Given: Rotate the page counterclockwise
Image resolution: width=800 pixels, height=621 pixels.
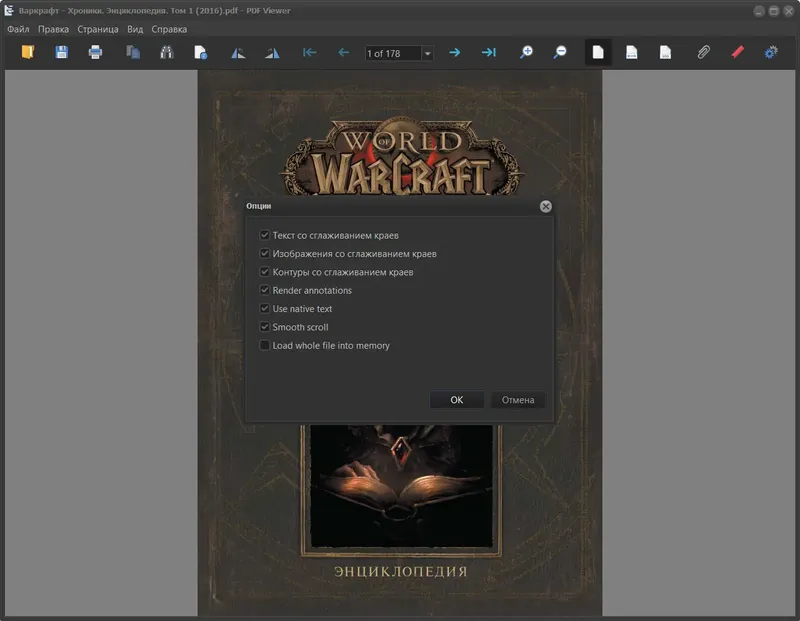Looking at the screenshot, I should point(237,51).
